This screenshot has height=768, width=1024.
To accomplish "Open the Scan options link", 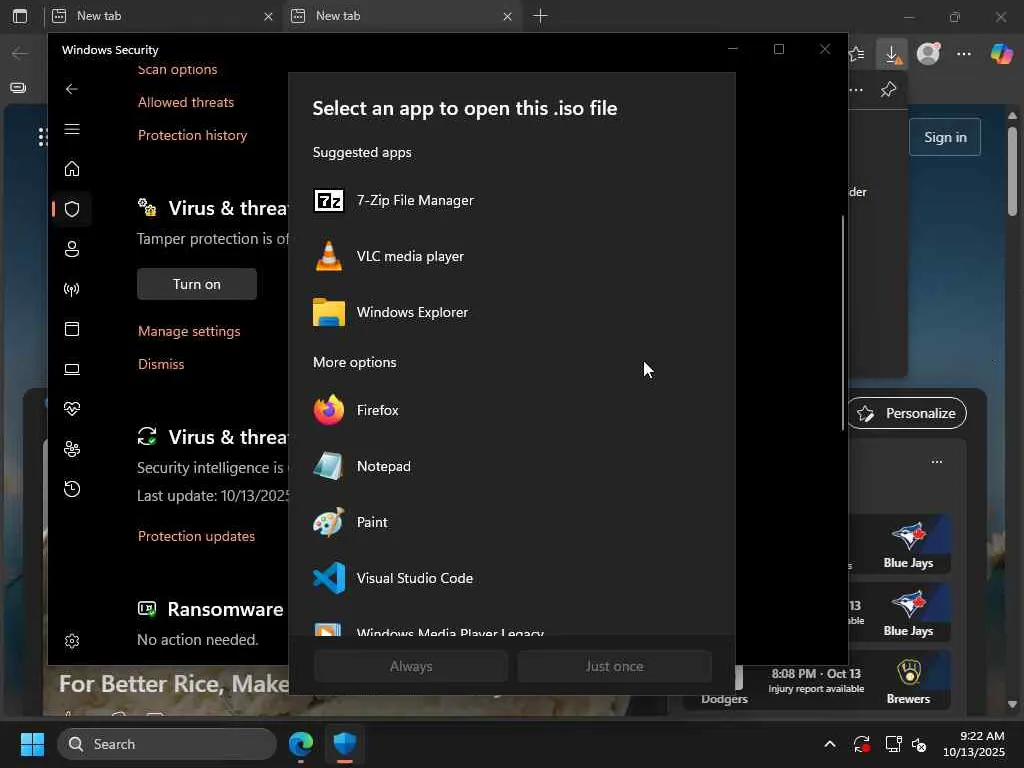I will 177,69.
